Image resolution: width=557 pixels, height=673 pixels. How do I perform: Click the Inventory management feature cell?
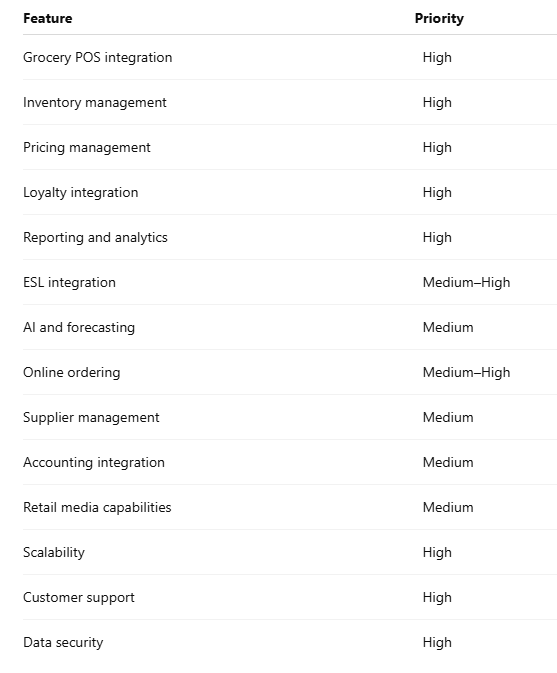[94, 103]
